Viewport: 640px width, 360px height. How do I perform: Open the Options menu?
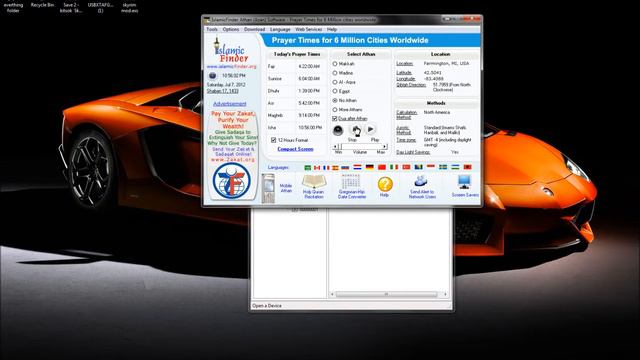click(231, 29)
